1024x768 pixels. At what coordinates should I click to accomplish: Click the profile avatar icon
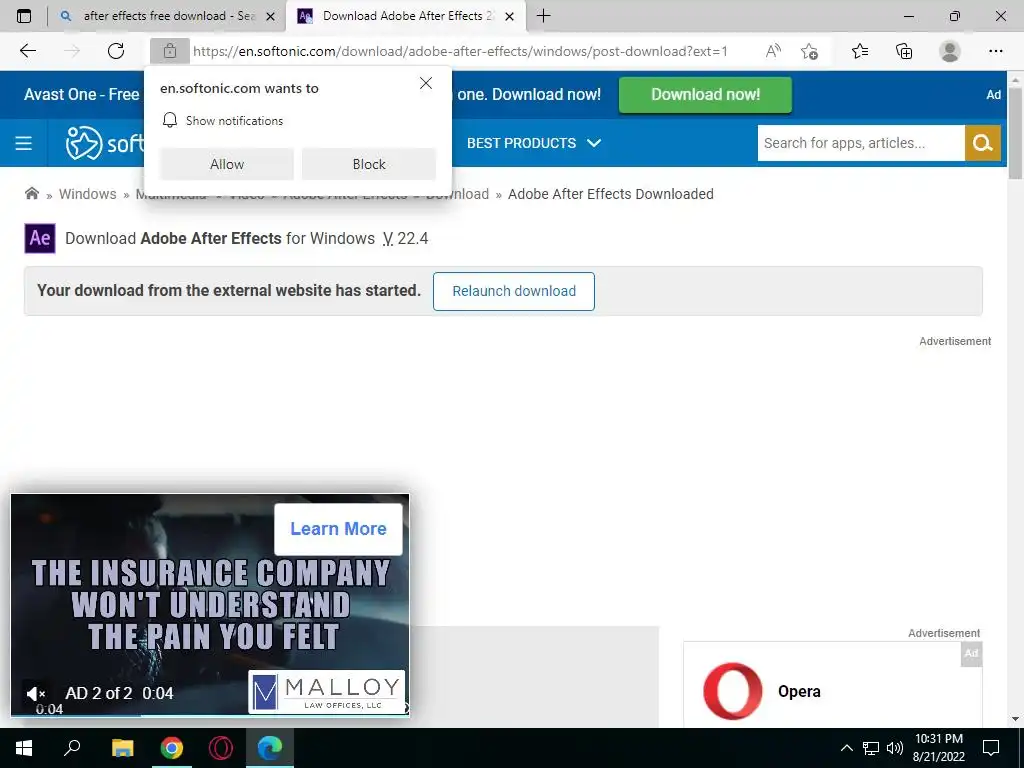(950, 51)
